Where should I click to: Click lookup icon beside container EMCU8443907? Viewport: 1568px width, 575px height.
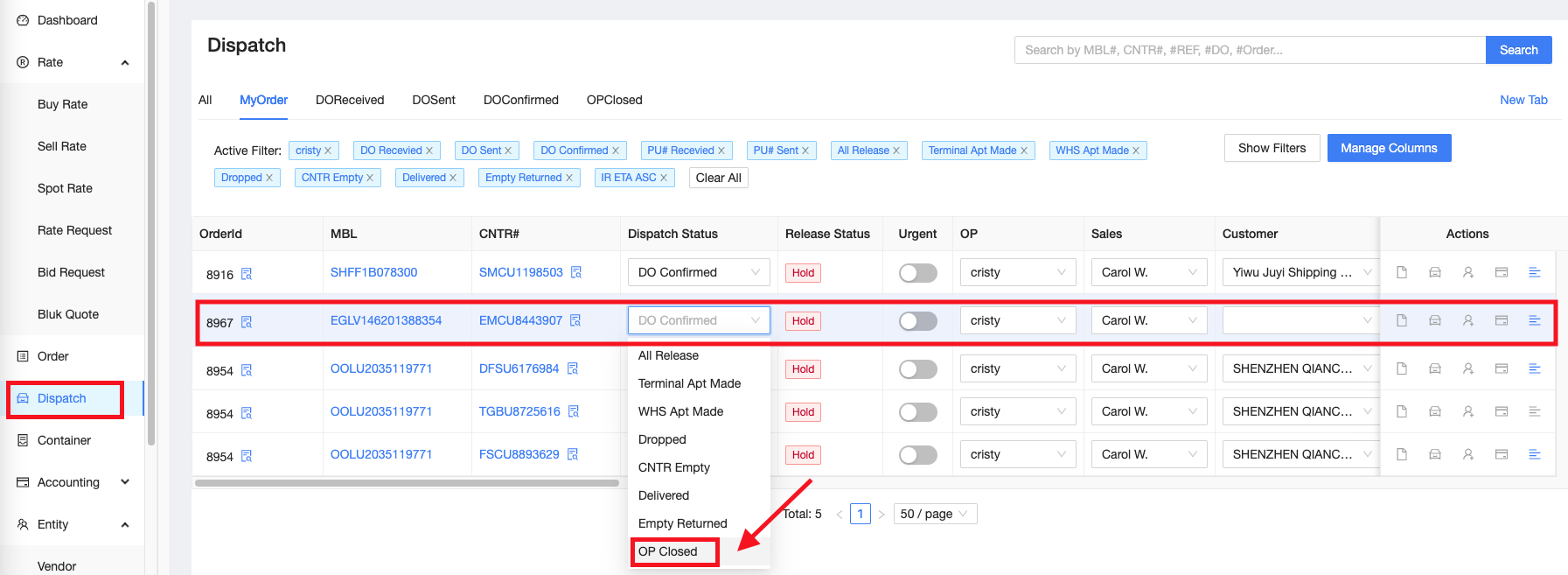[x=575, y=320]
